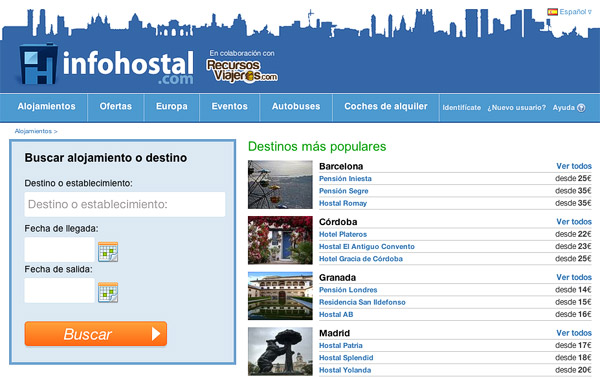Open Hostal El Antiguo Convento listing

[x=367, y=247]
